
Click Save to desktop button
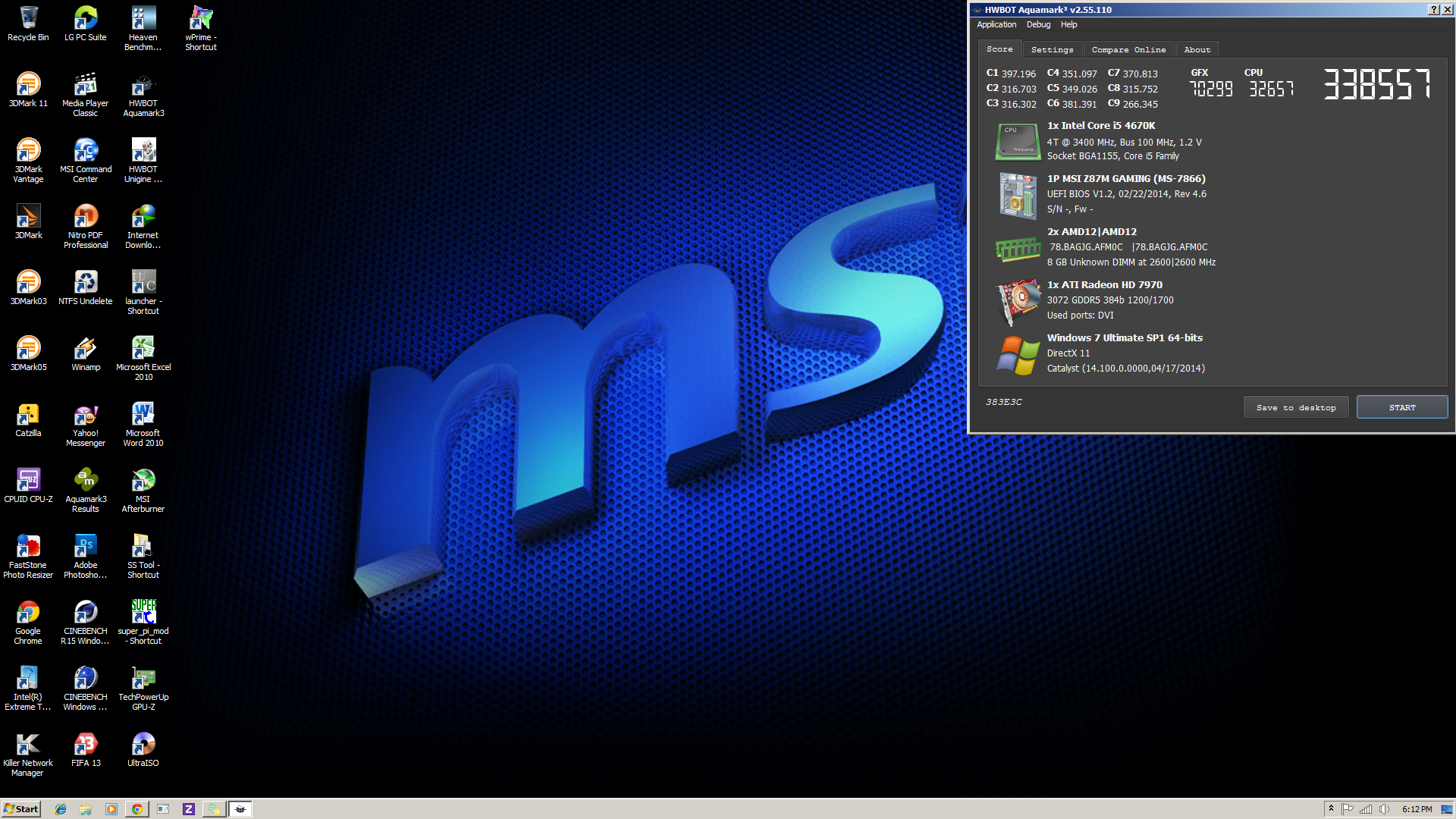point(1296,407)
